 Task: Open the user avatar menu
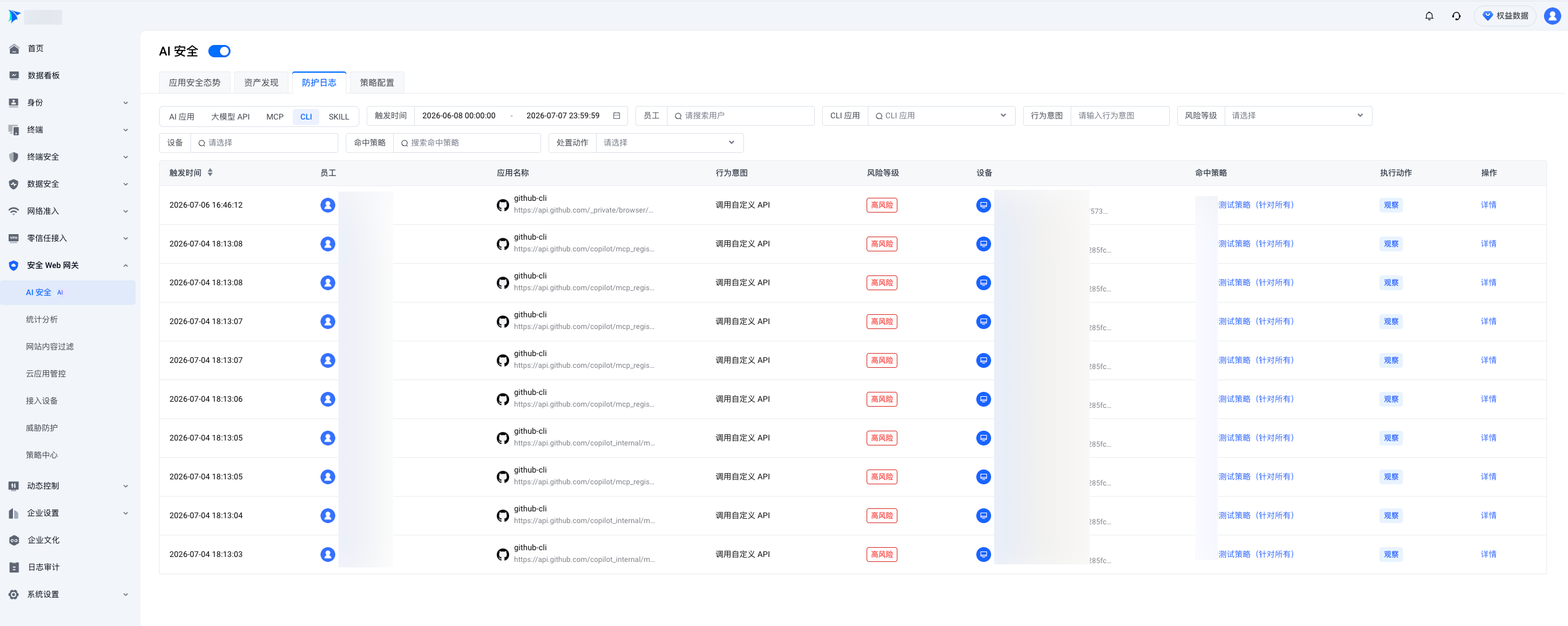[x=1552, y=16]
